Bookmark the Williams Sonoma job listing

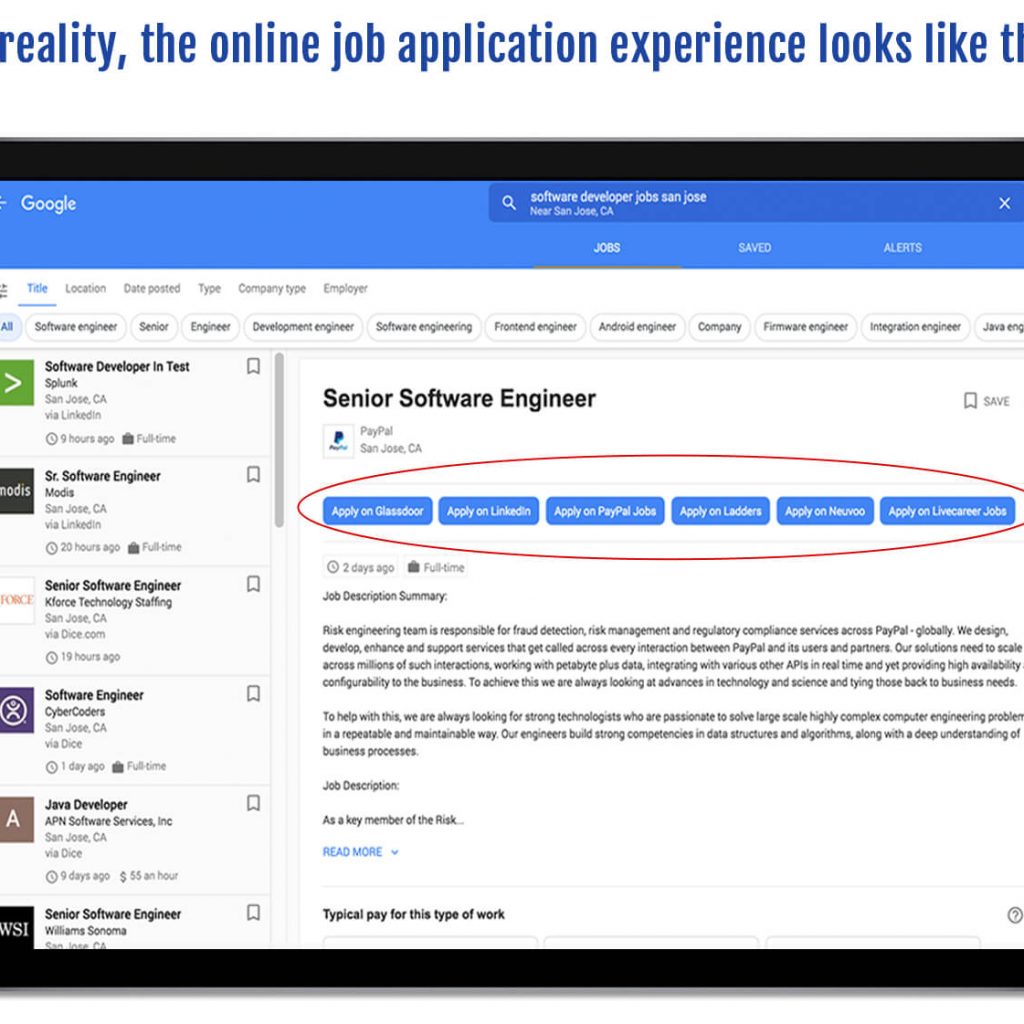(253, 912)
